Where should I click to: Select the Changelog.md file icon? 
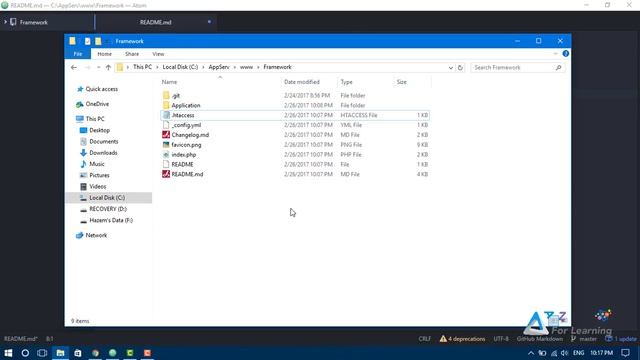coord(166,135)
